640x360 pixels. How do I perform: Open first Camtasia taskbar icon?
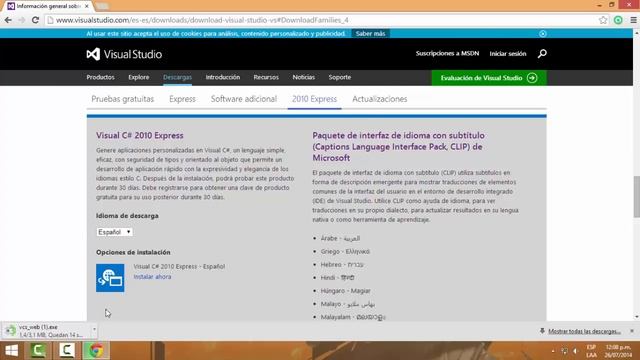(38, 351)
